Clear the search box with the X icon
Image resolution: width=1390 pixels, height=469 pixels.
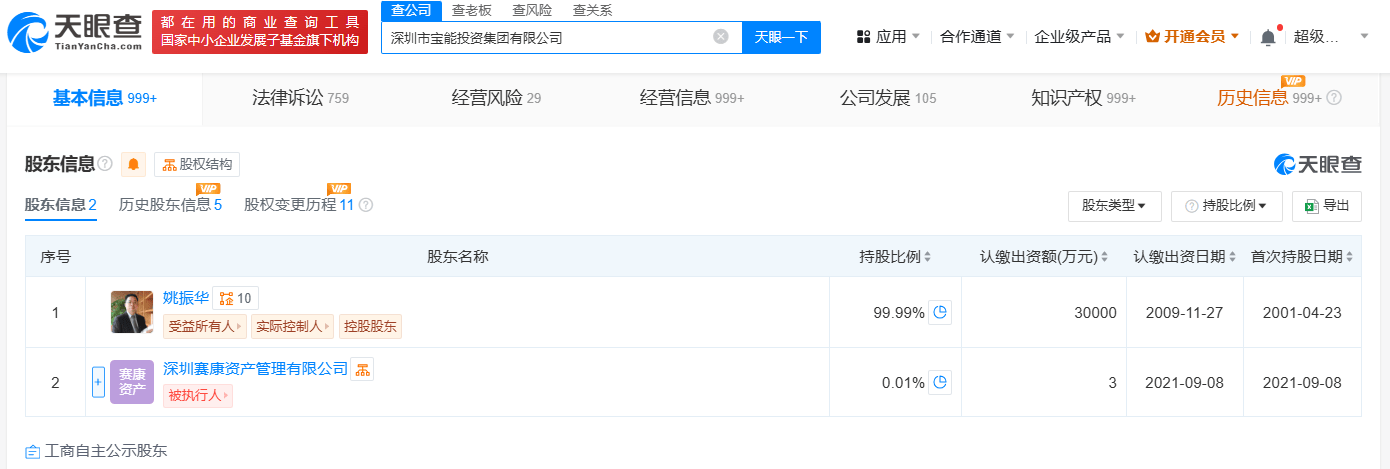(720, 37)
